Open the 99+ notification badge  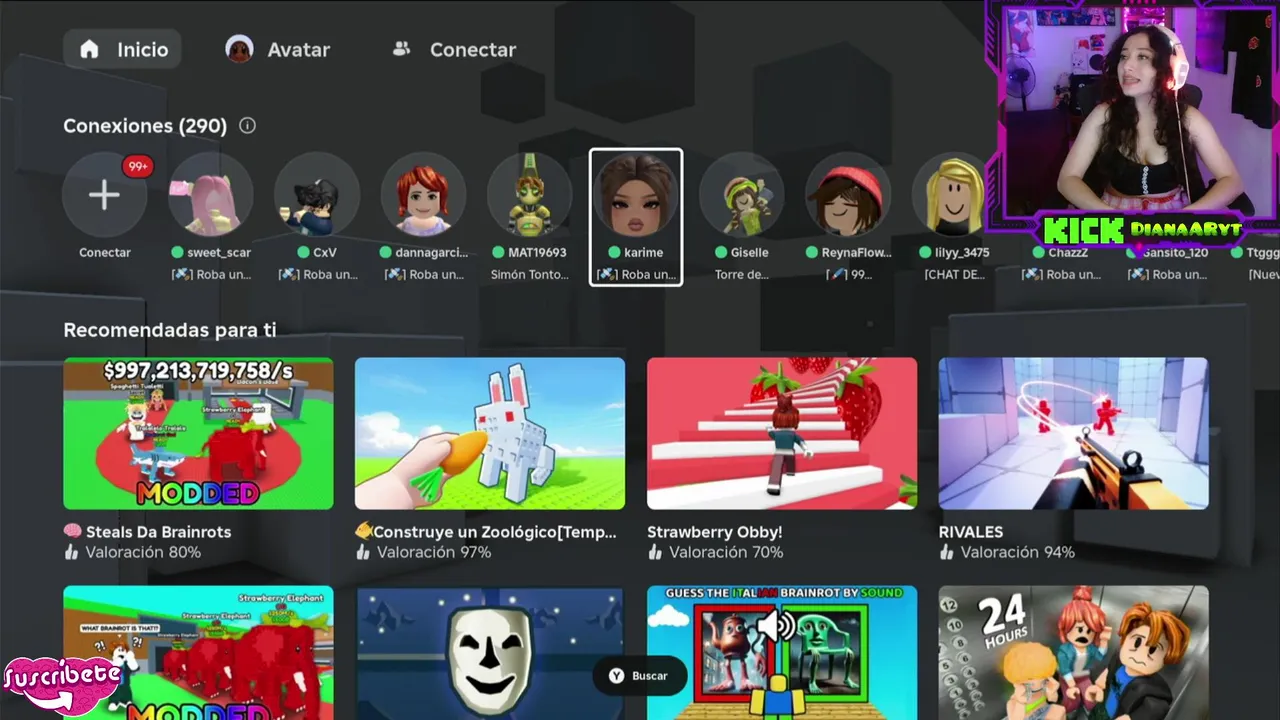(x=137, y=166)
